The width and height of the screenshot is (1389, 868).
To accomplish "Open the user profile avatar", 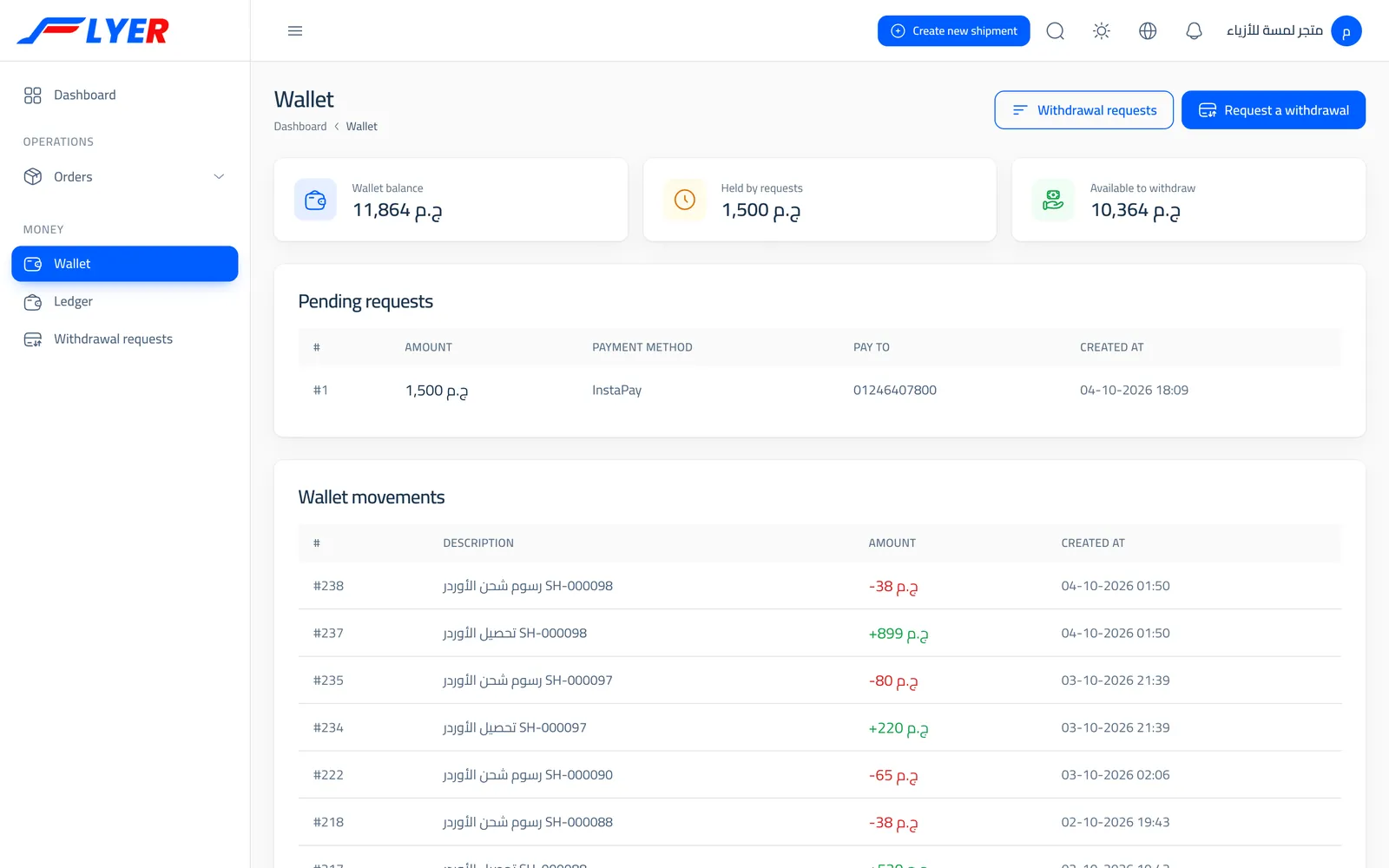I will (x=1346, y=31).
